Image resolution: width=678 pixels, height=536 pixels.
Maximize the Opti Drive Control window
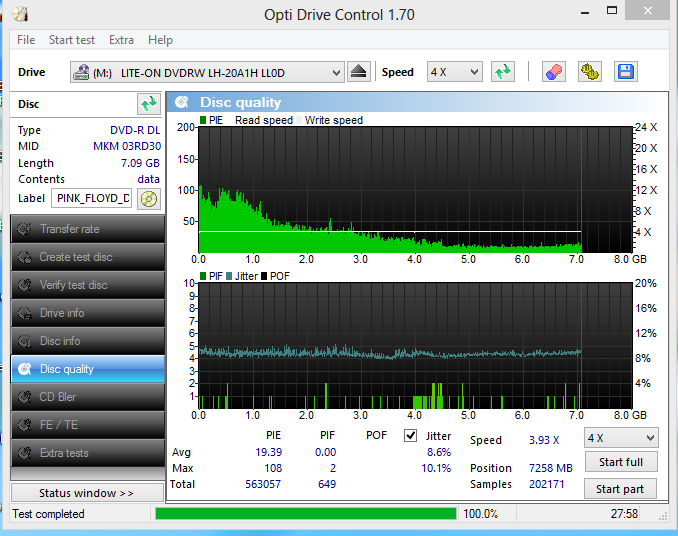pyautogui.click(x=612, y=10)
